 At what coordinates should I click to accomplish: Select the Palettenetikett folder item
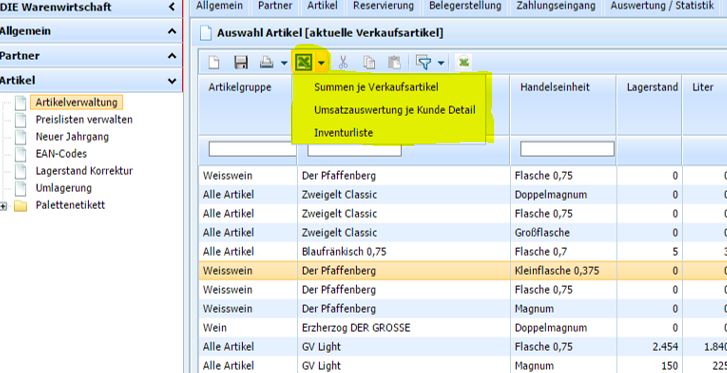coord(70,205)
